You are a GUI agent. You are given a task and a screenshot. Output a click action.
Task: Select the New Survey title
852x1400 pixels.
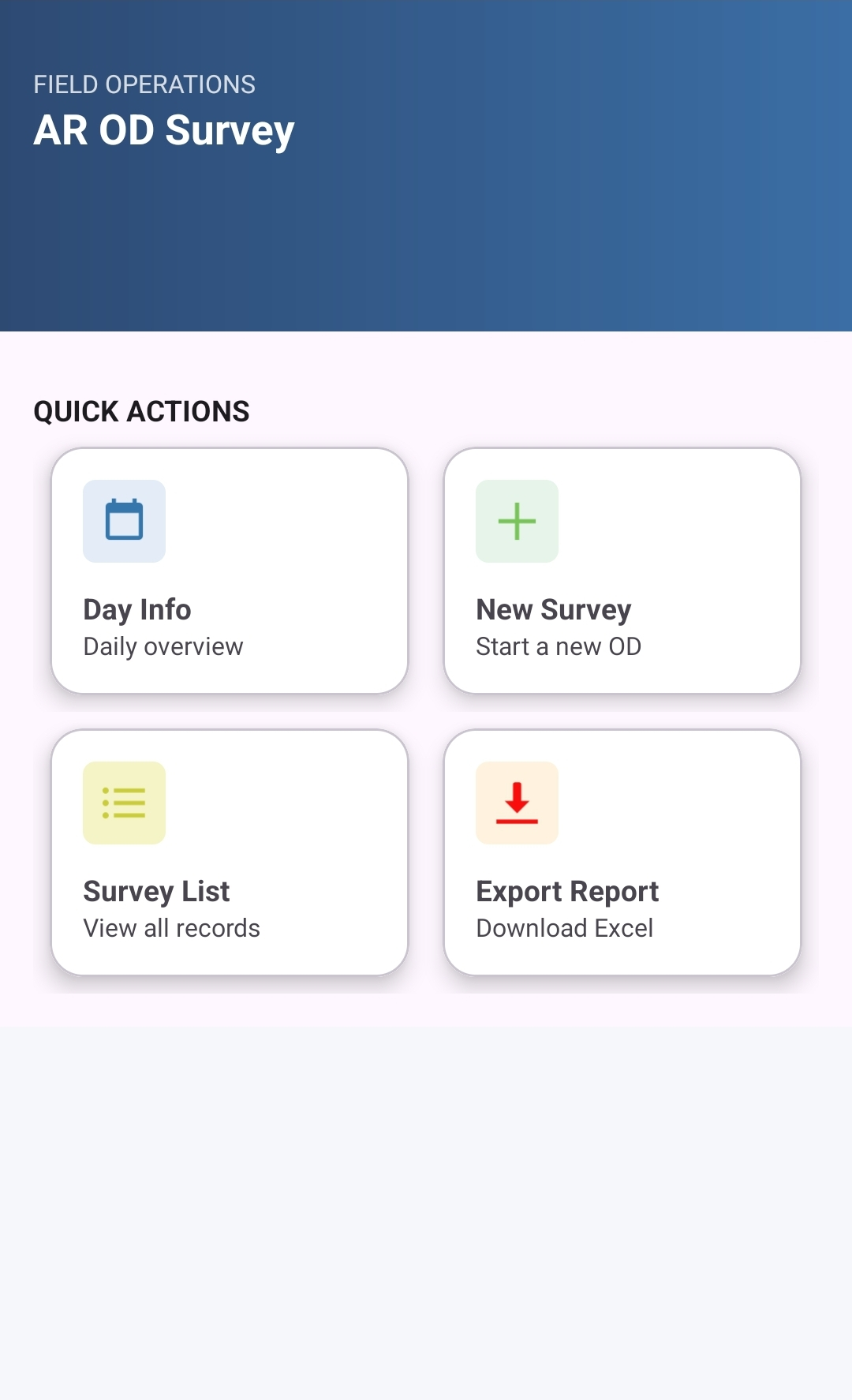(x=553, y=609)
